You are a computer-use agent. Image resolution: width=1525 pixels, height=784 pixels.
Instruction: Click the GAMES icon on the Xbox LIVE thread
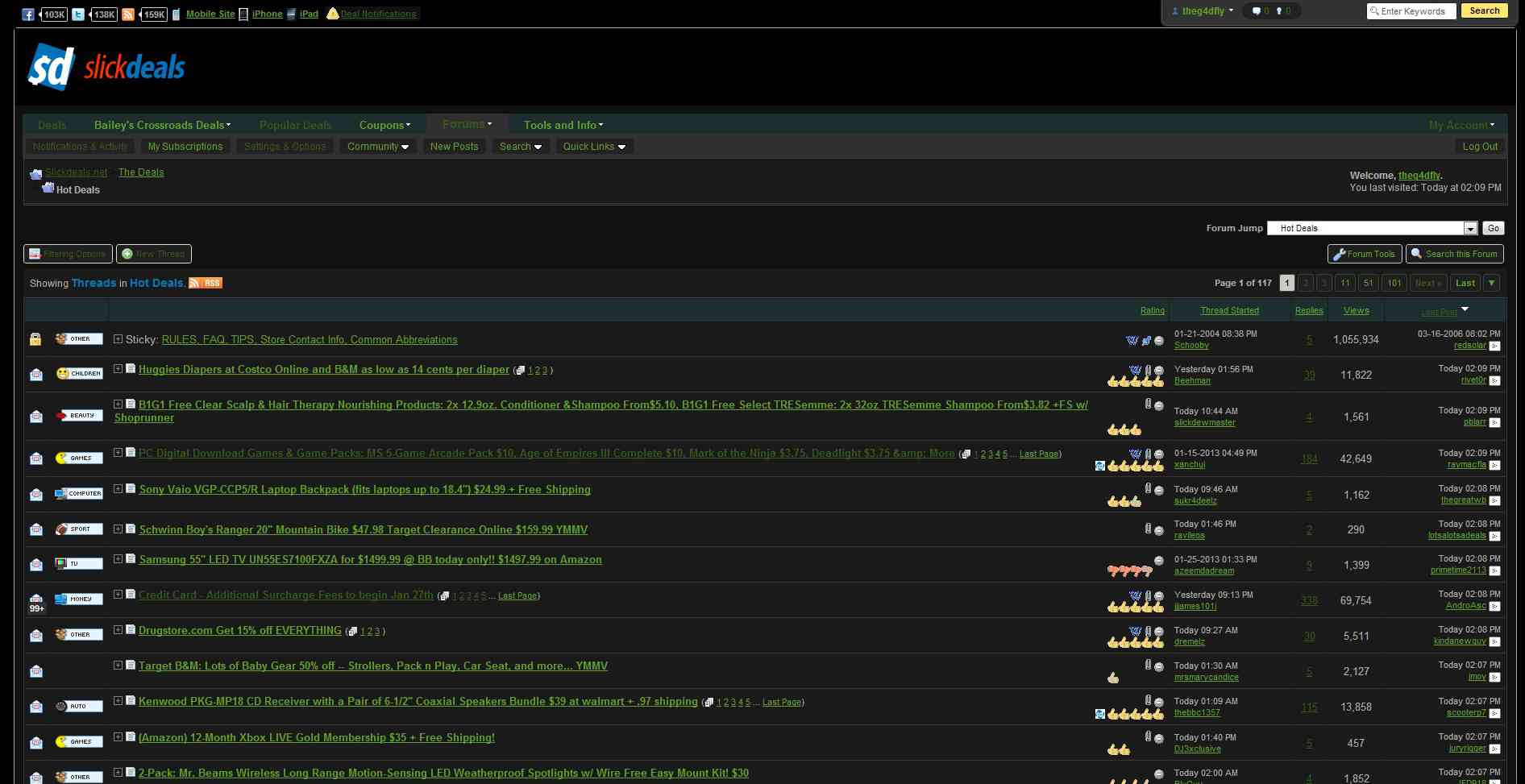pyautogui.click(x=77, y=740)
